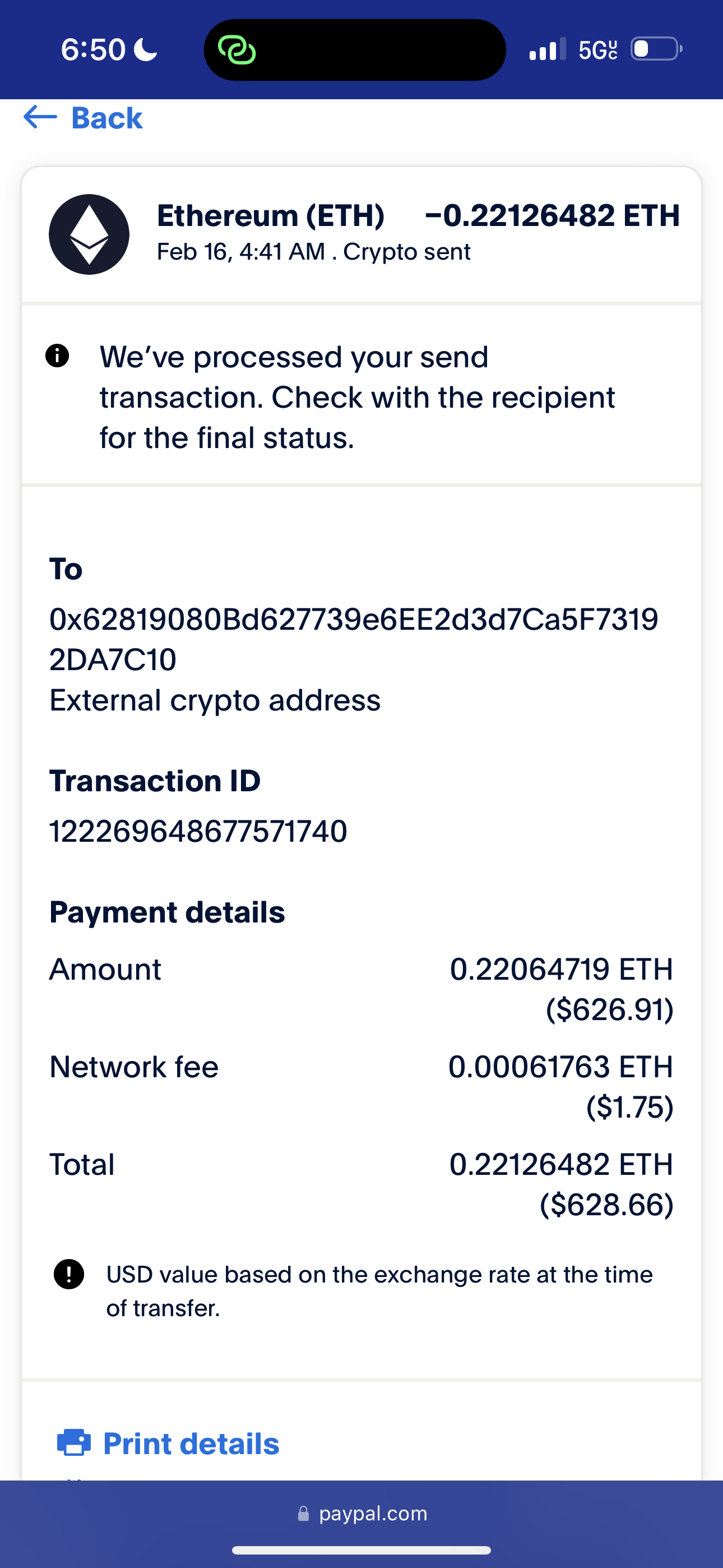Tap the paypal.com URL text
Viewport: 723px width, 1568px height.
pyautogui.click(x=373, y=1514)
